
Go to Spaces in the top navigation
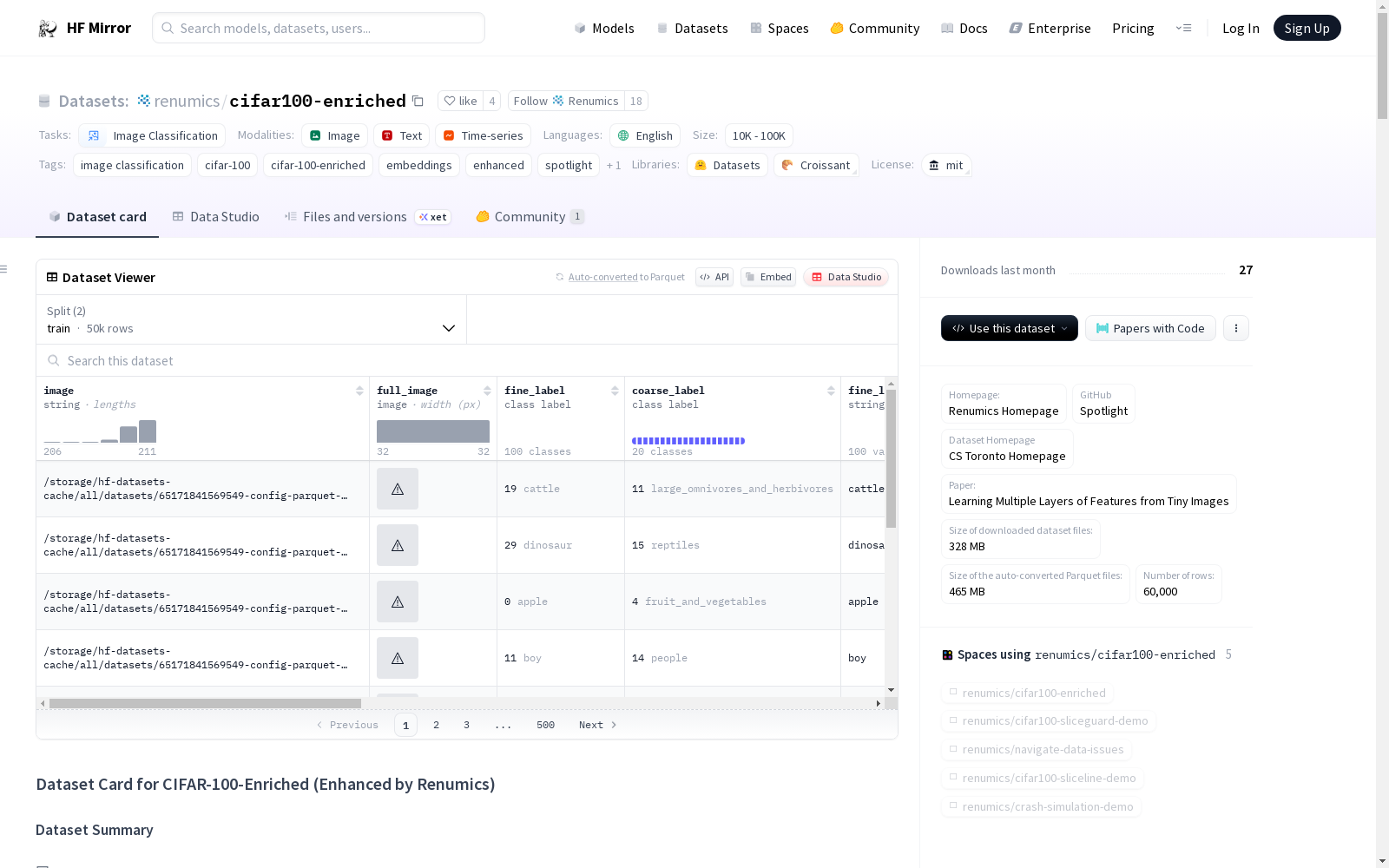[780, 29]
